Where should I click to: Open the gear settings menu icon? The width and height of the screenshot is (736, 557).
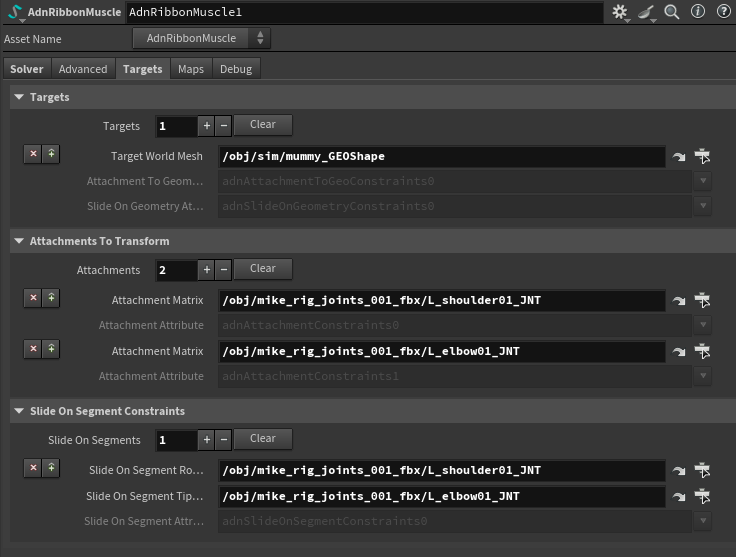(620, 12)
